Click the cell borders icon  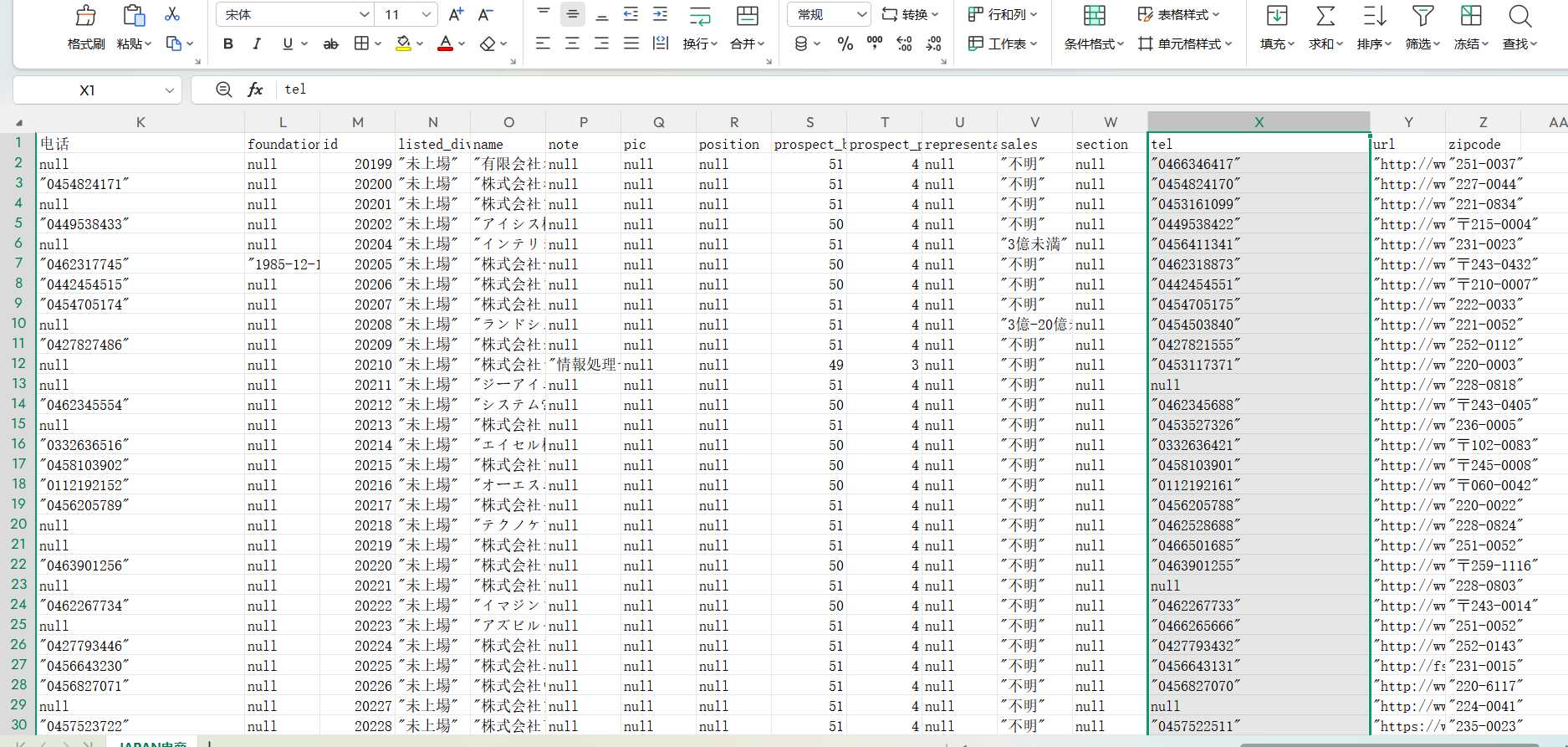(x=361, y=43)
